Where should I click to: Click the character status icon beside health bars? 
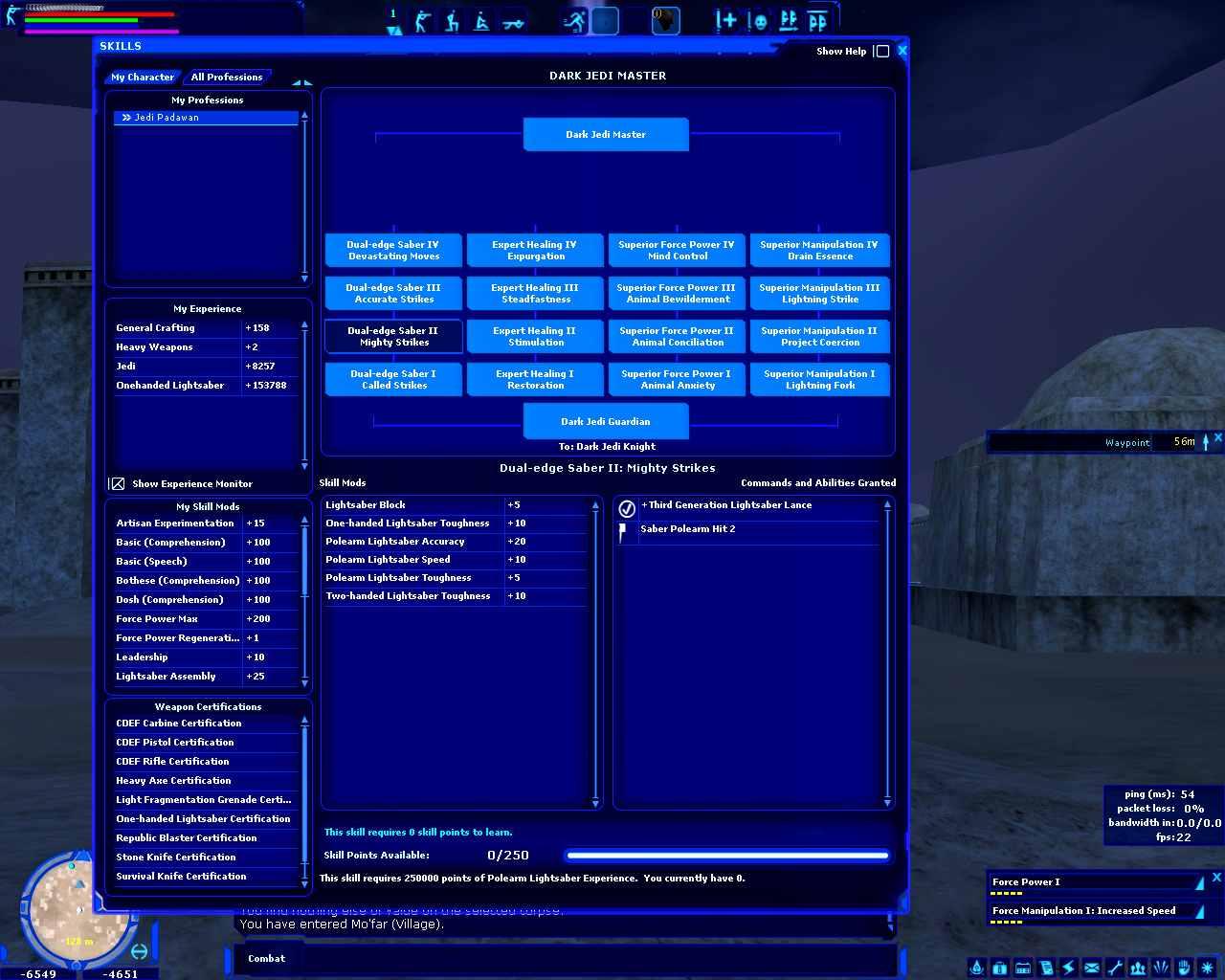[12, 15]
